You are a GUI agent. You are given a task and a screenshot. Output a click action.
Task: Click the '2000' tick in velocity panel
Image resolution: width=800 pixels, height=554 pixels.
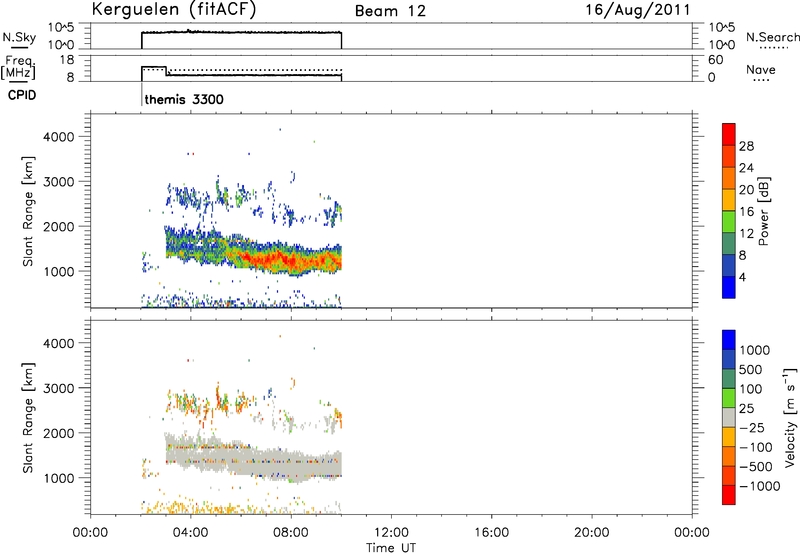(x=59, y=433)
